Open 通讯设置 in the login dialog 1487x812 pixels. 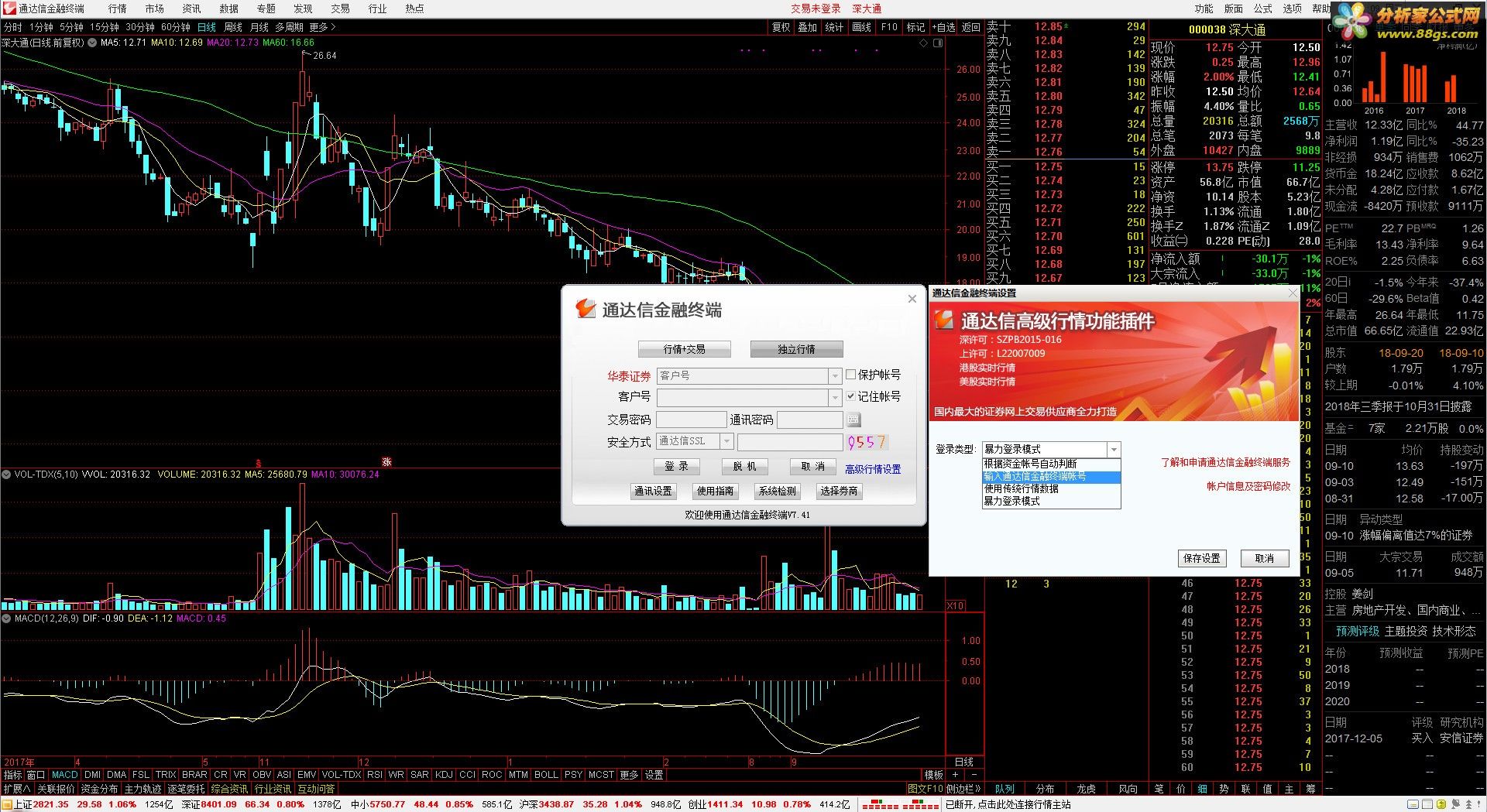(x=653, y=491)
